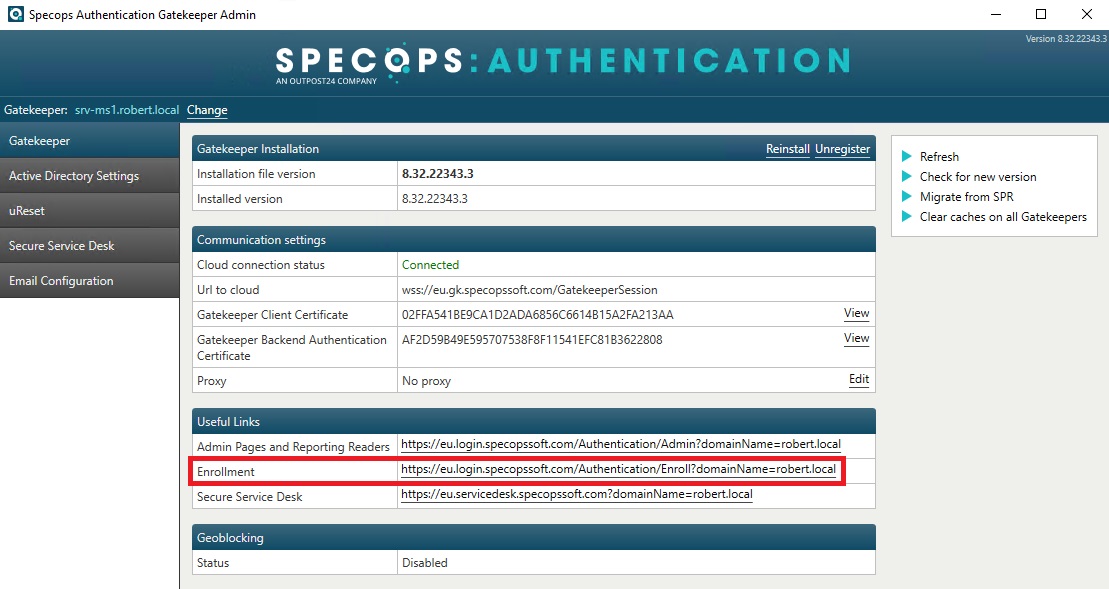Click the Refresh action text
This screenshot has height=589, width=1109.
939,157
